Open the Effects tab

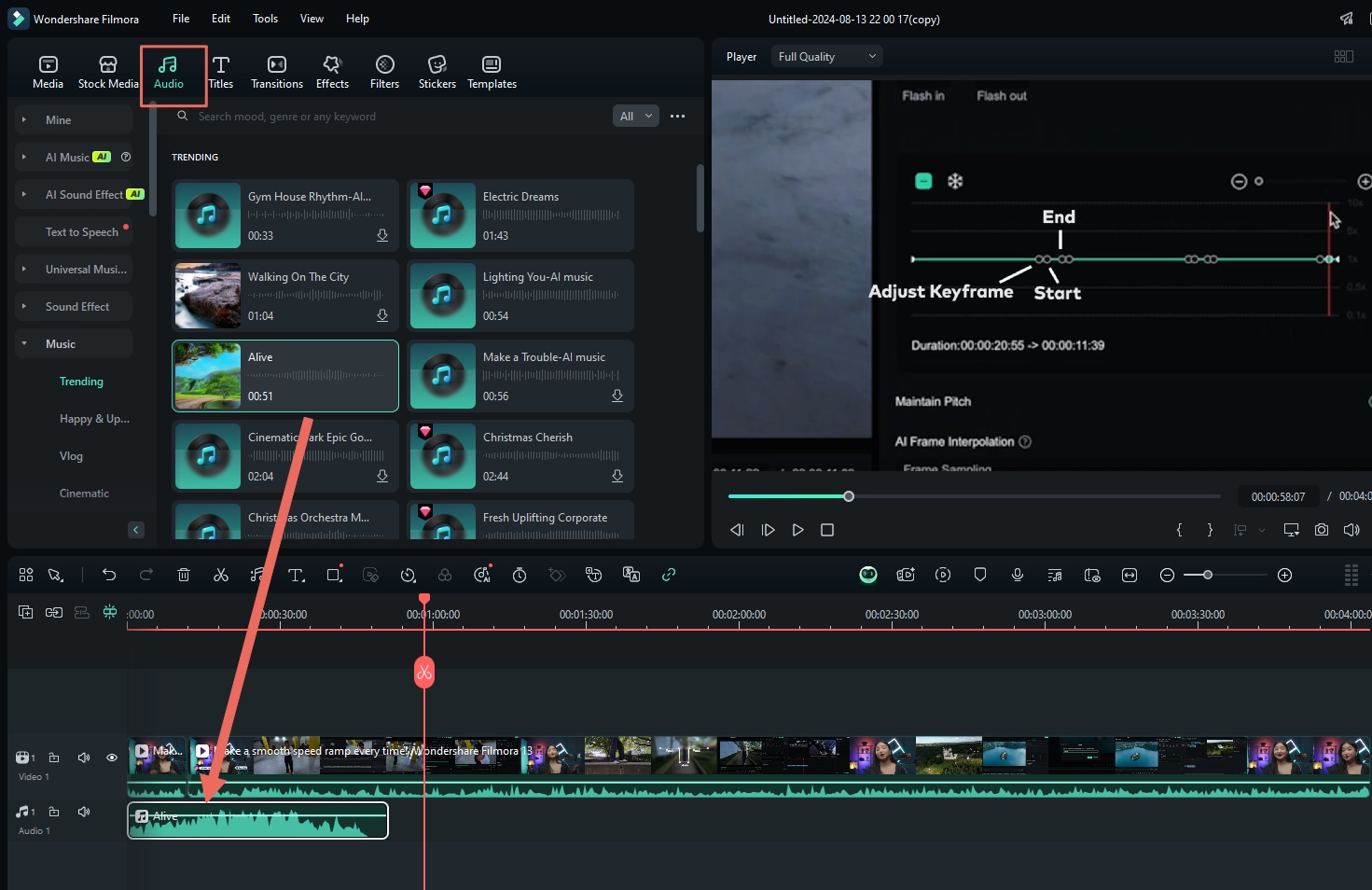pyautogui.click(x=332, y=72)
